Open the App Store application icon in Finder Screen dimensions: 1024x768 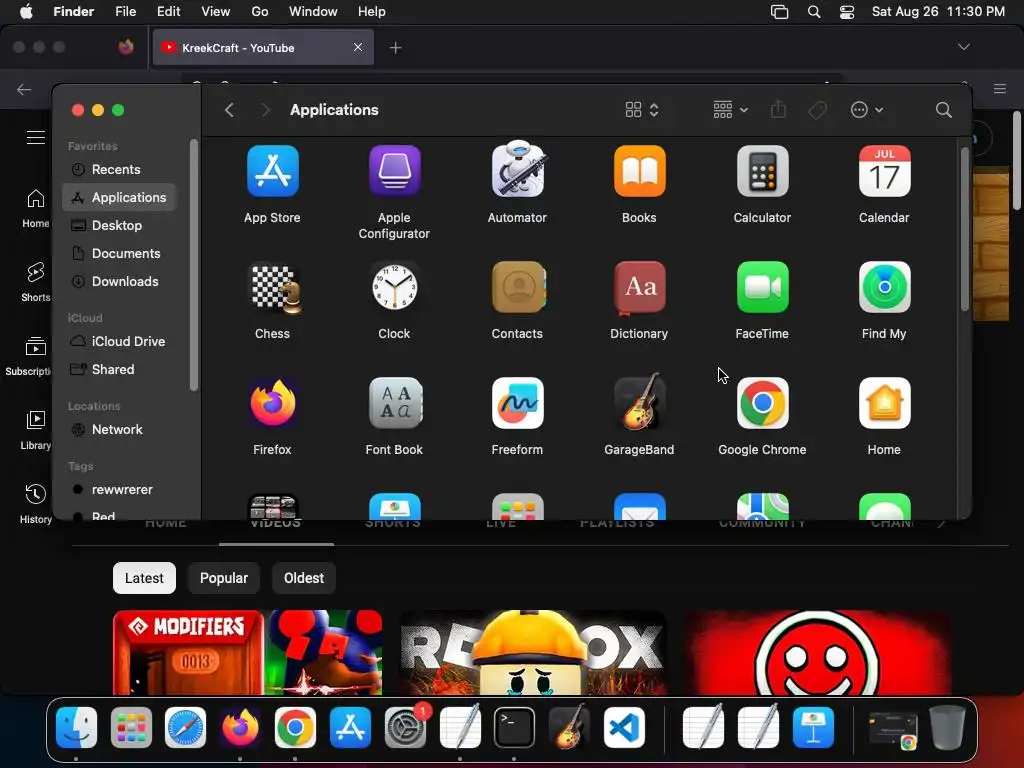pos(272,171)
